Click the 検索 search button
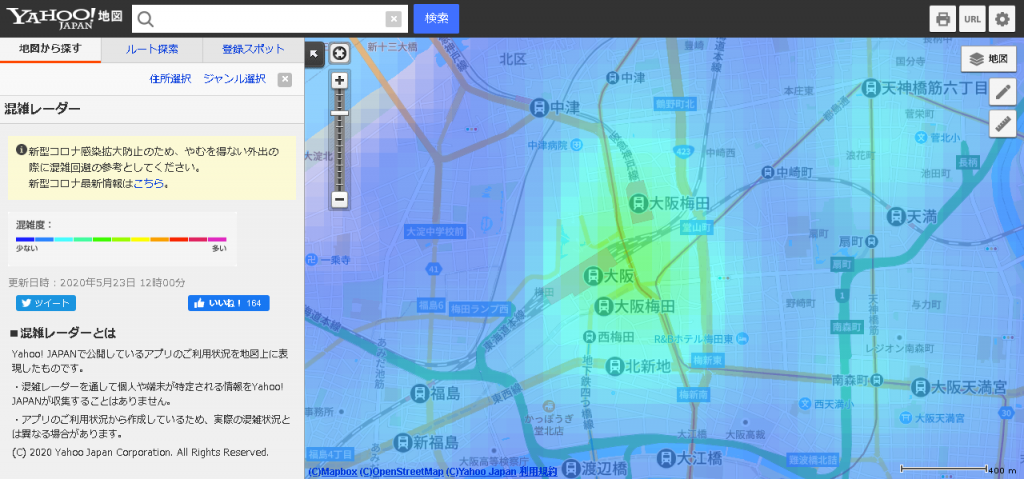 point(436,18)
